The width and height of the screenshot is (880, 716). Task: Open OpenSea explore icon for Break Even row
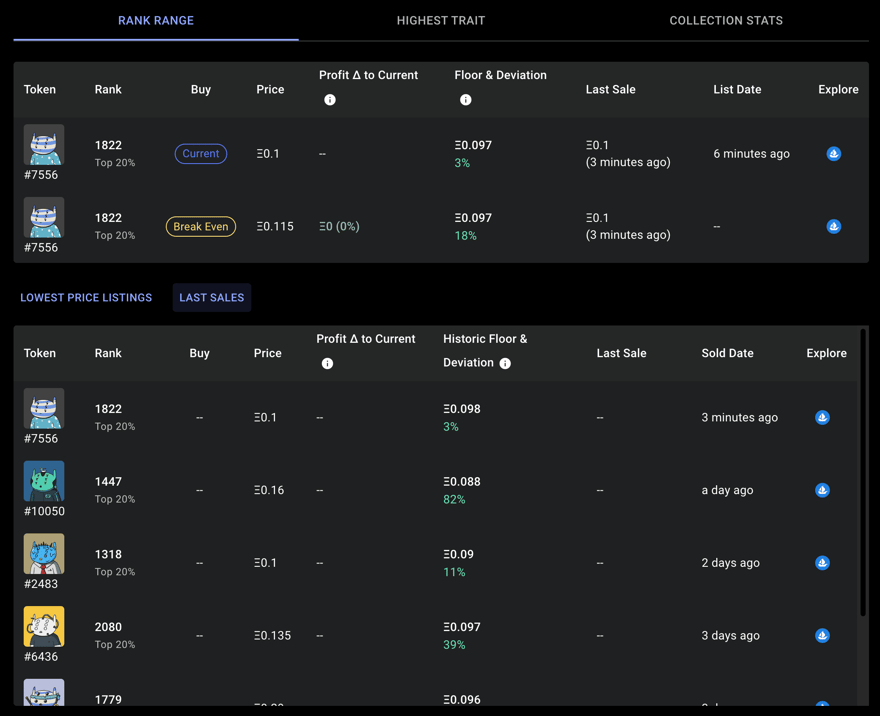[x=833, y=227]
